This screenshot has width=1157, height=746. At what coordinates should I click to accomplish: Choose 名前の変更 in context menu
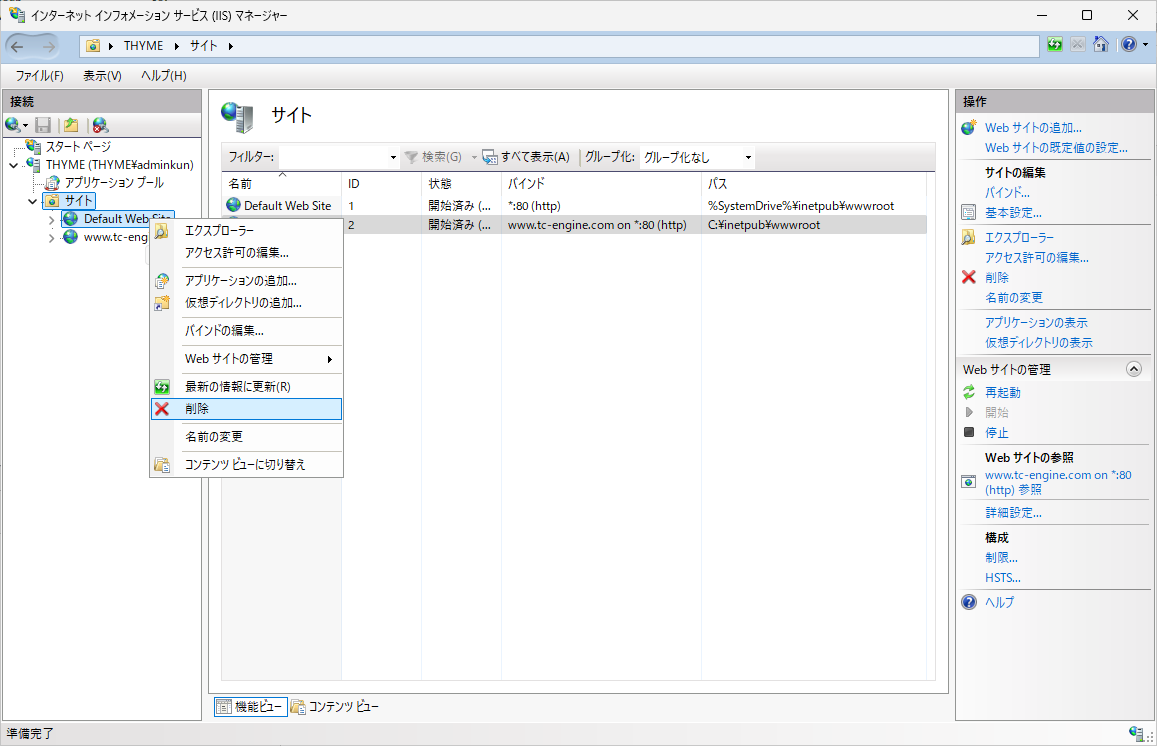[246, 437]
